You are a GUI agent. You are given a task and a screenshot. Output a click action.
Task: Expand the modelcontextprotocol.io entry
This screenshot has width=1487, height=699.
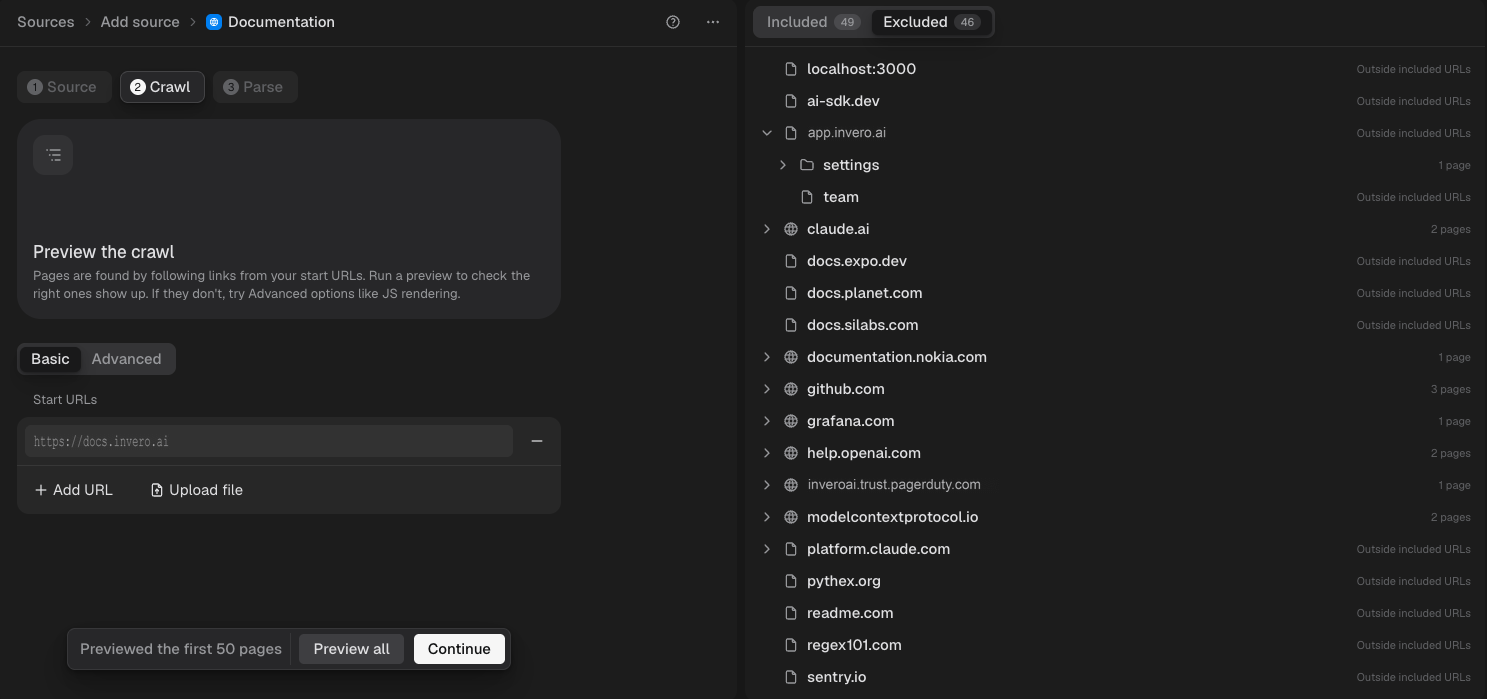767,517
